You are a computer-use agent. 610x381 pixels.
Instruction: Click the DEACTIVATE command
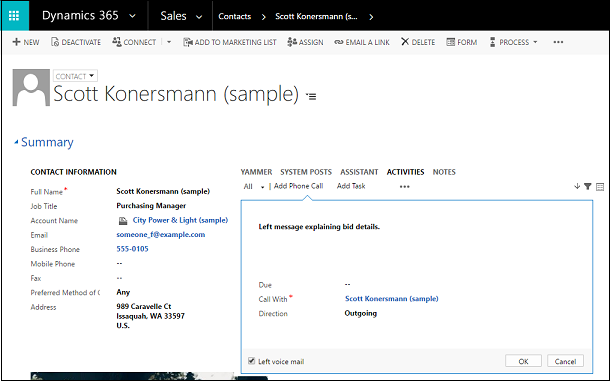[76, 42]
